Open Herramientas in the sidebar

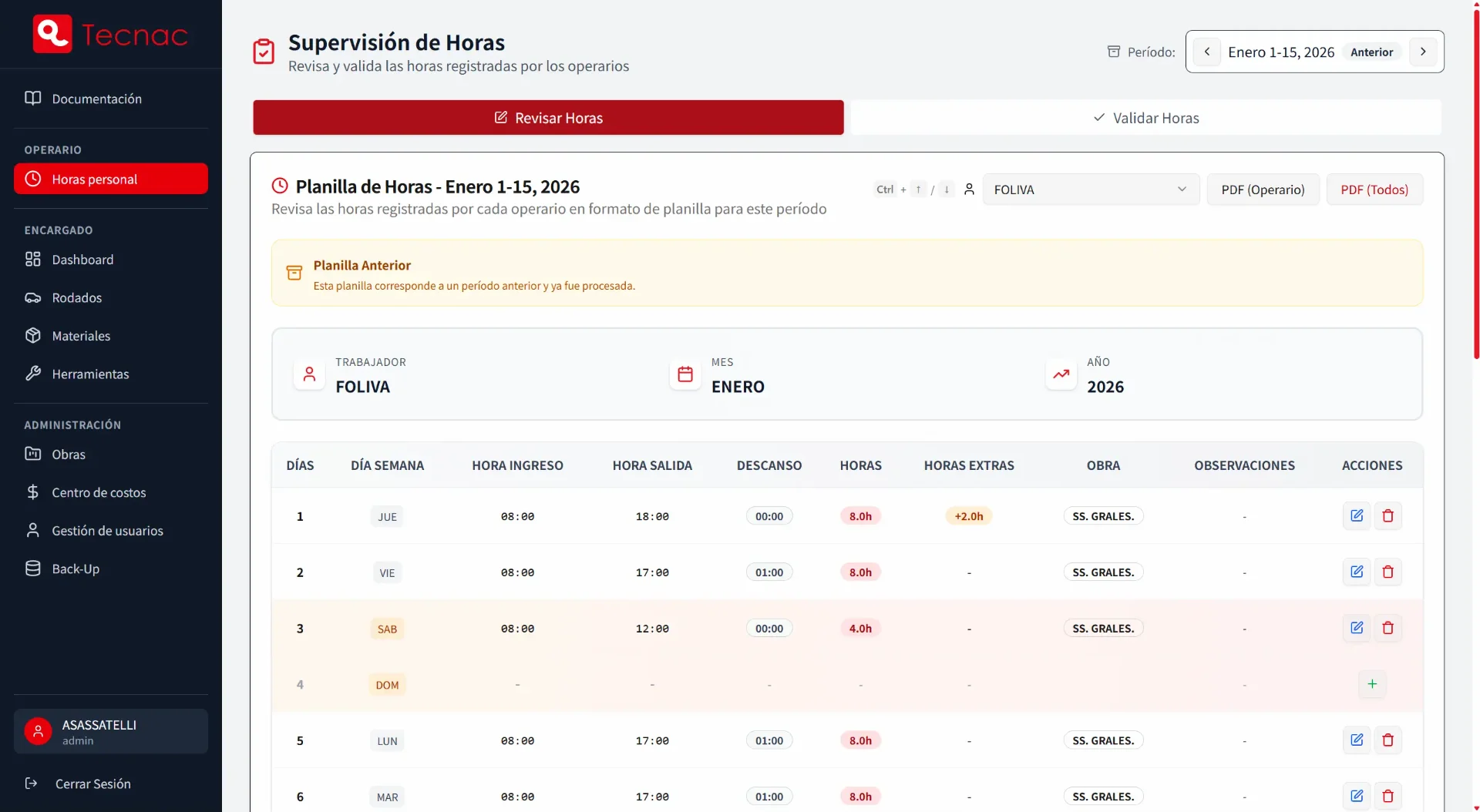[90, 374]
